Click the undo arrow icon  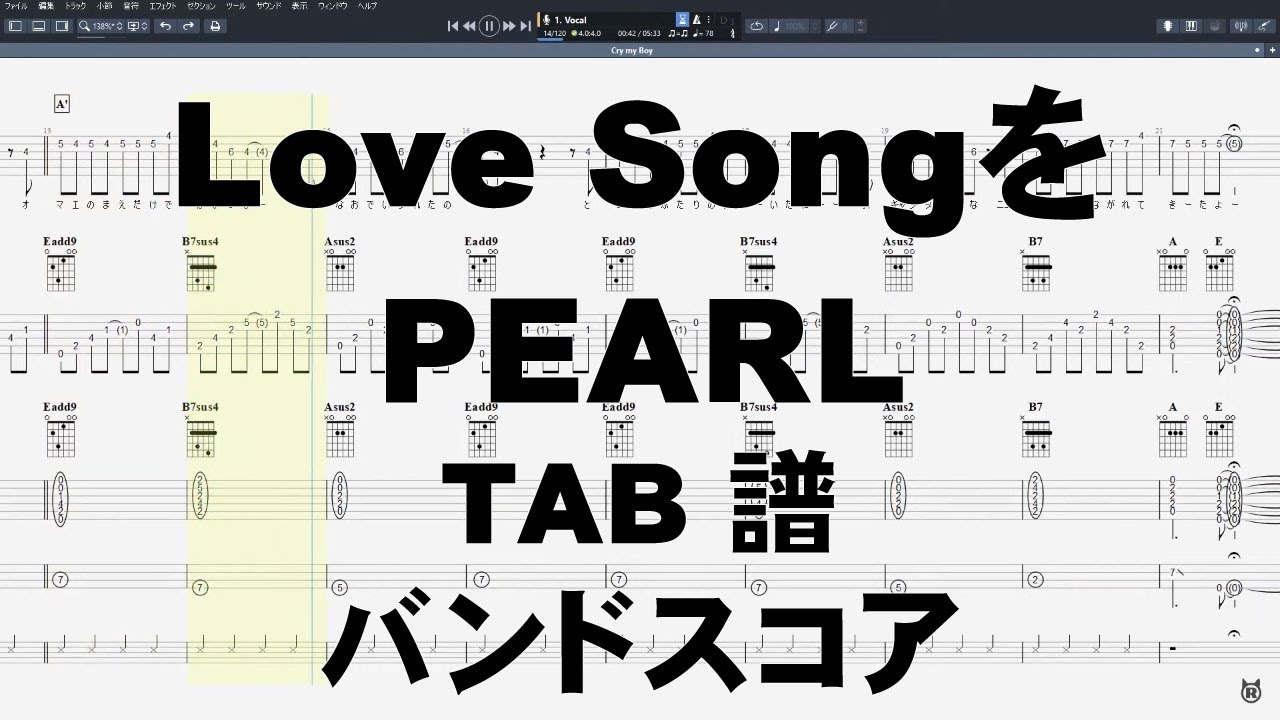[166, 25]
